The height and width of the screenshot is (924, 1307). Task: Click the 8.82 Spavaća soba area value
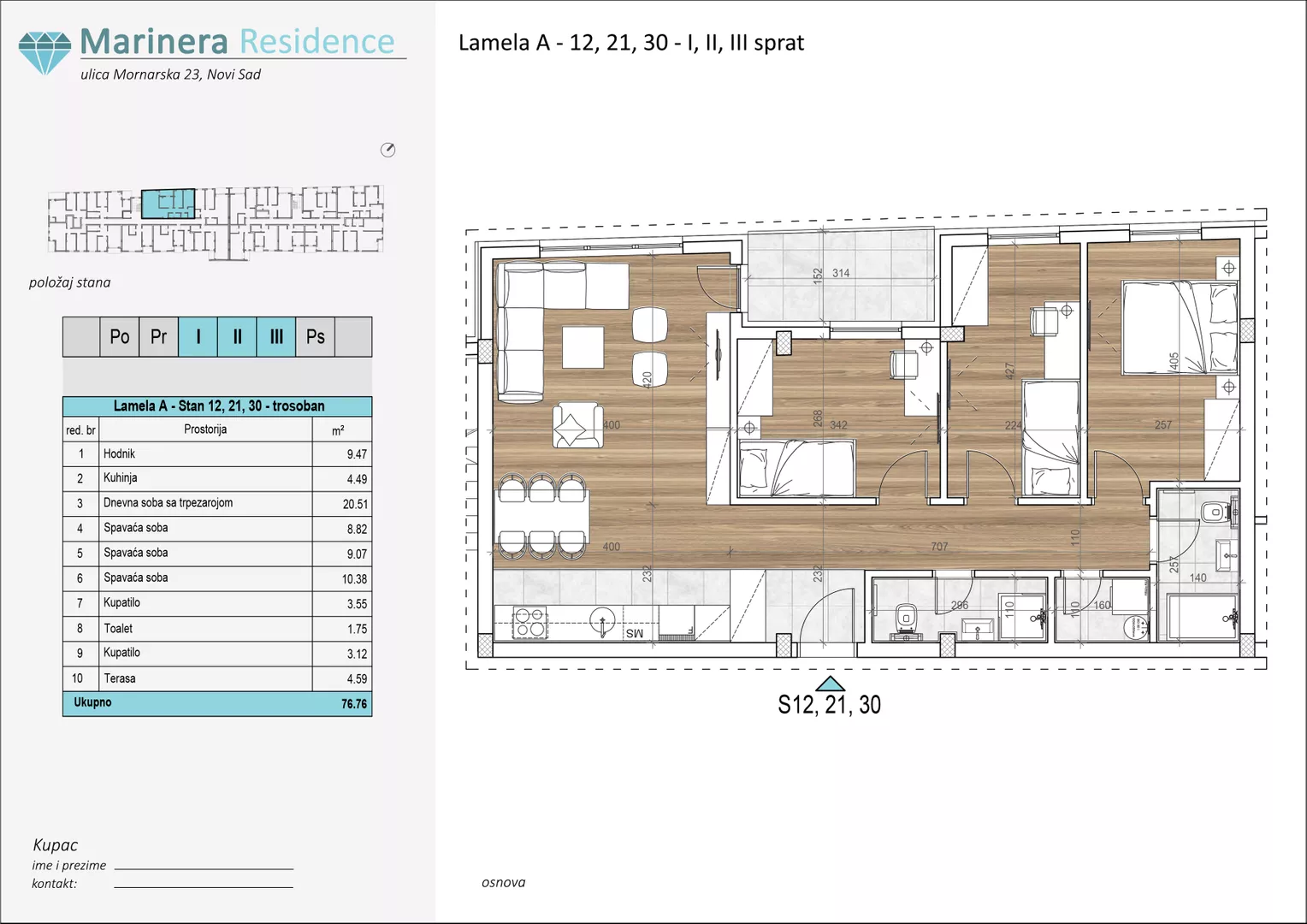(357, 530)
